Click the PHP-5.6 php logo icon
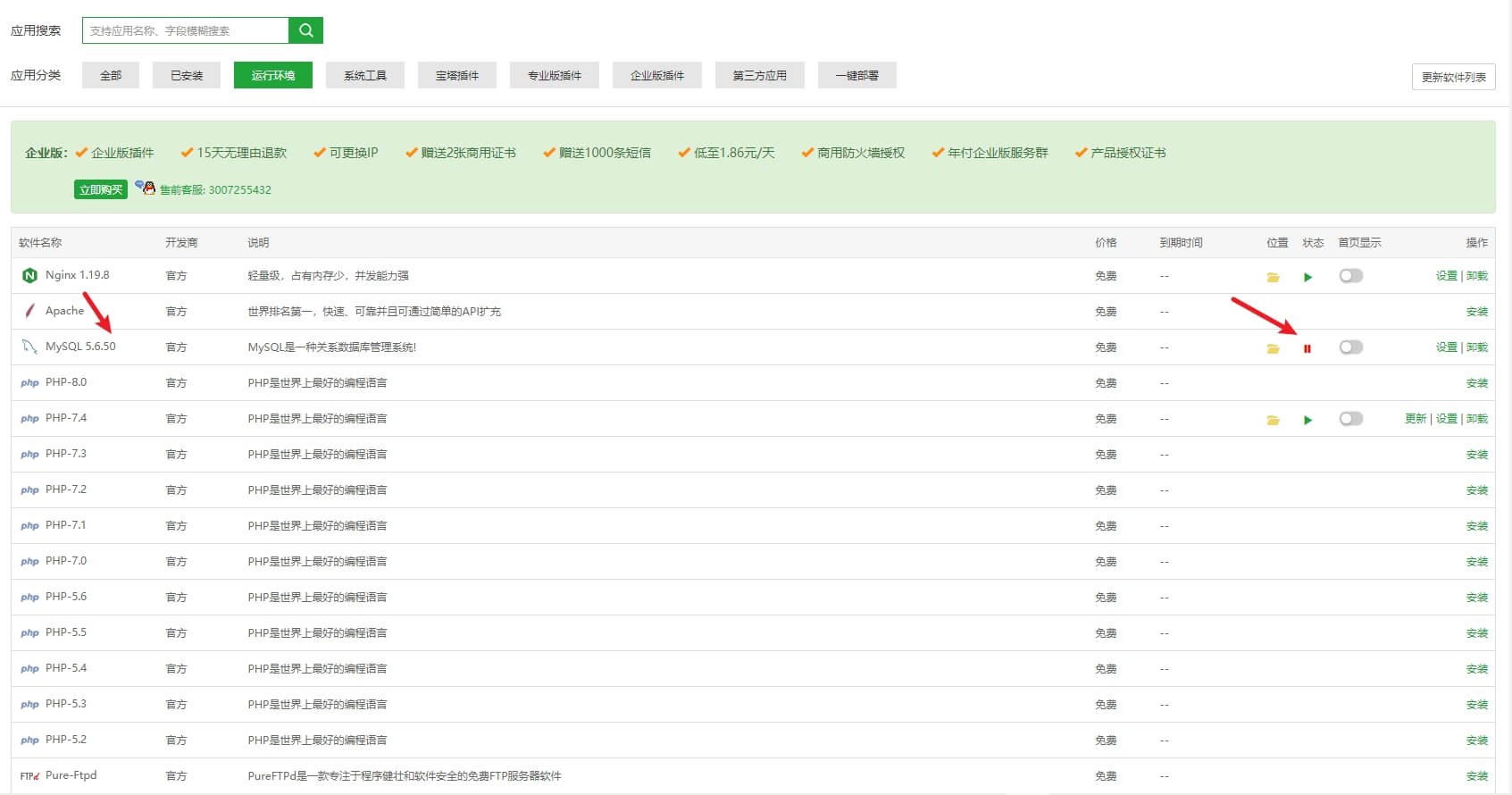This screenshot has height=795, width=1512. pos(29,597)
